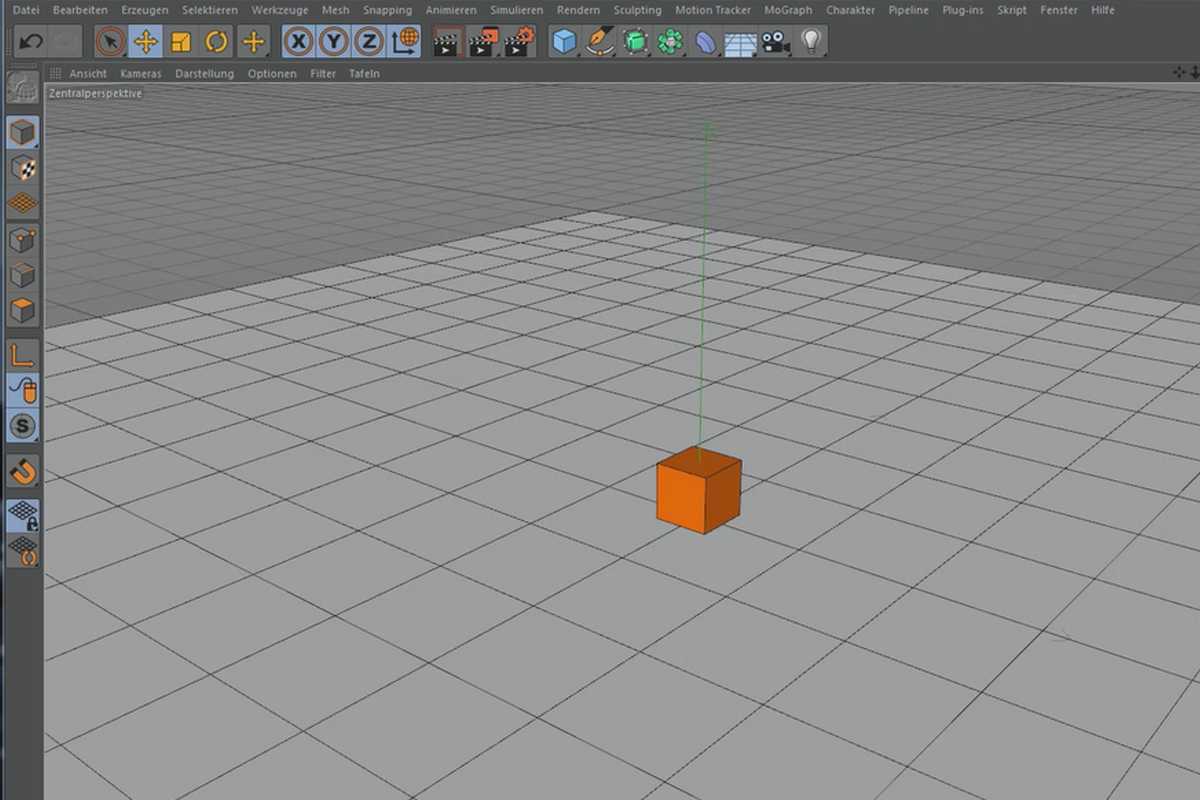Image resolution: width=1200 pixels, height=800 pixels.
Task: Enable Snap magnet icon
Action: (23, 471)
